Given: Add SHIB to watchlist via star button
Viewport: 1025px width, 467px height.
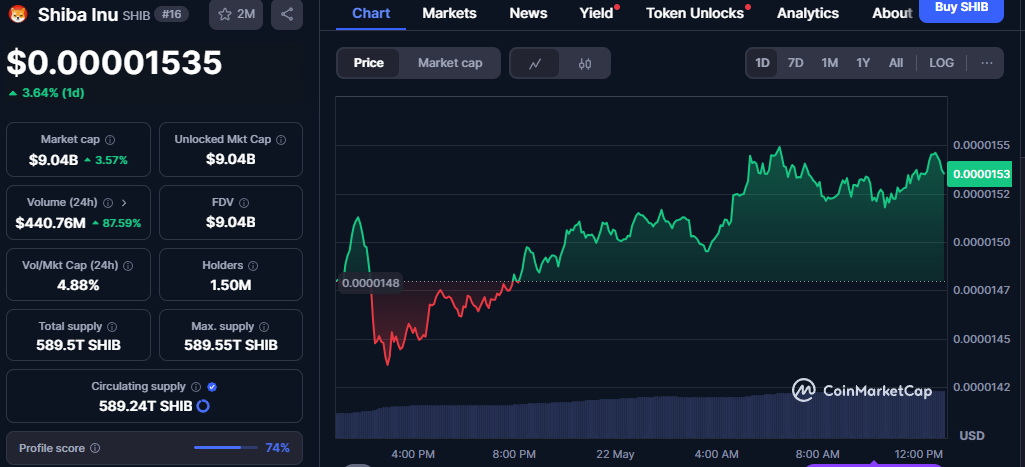Looking at the screenshot, I should click(x=236, y=14).
